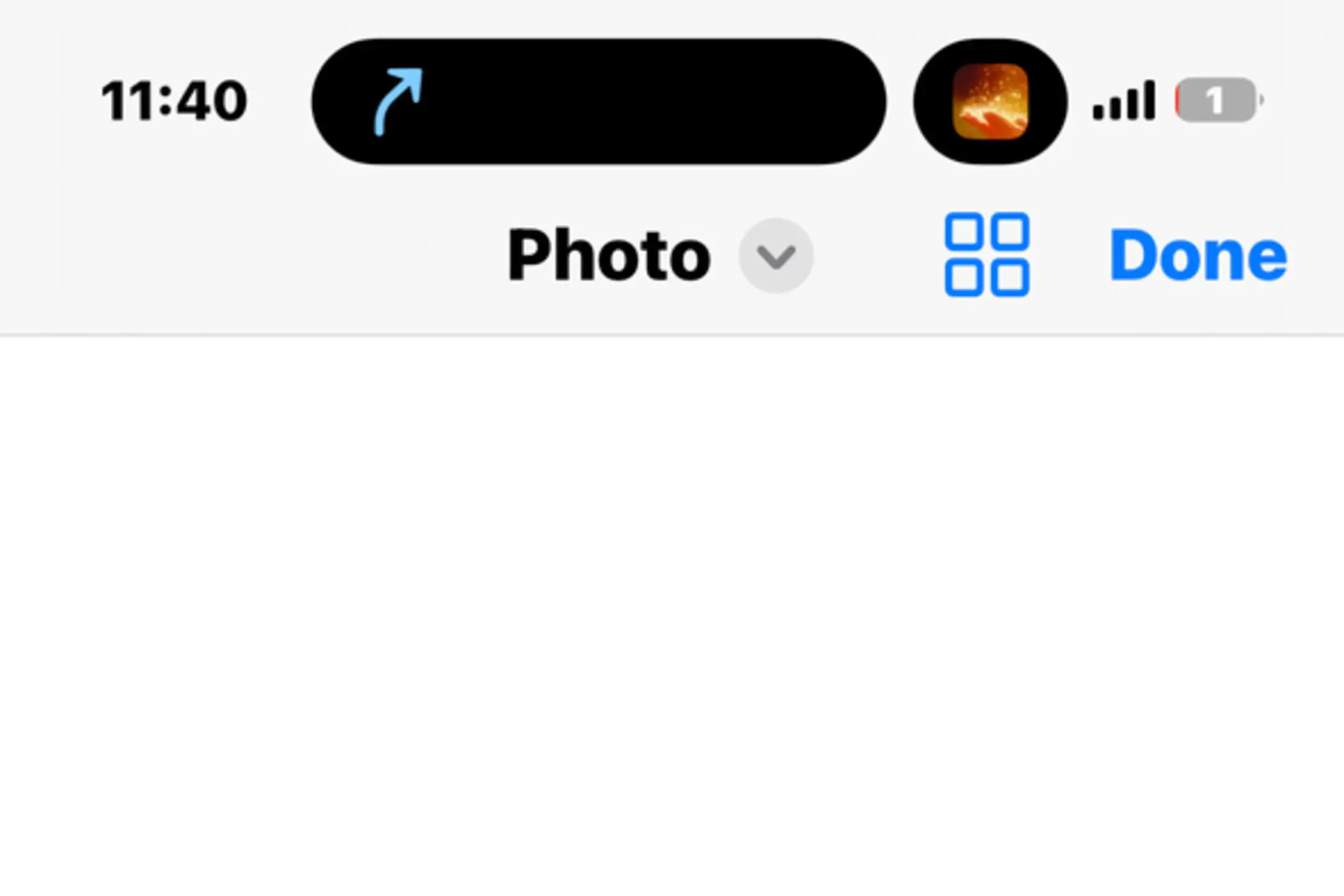Tap the cellular signal bars indicator
The width and height of the screenshot is (1344, 896).
click(x=1124, y=100)
